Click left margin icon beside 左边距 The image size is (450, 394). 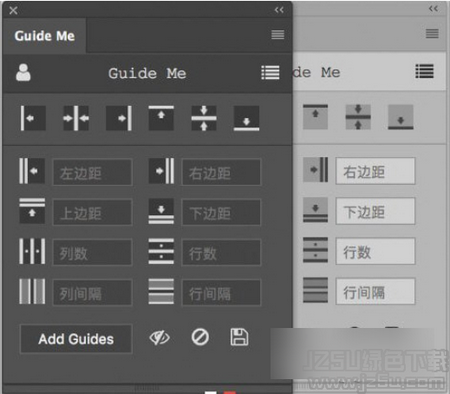click(x=32, y=171)
